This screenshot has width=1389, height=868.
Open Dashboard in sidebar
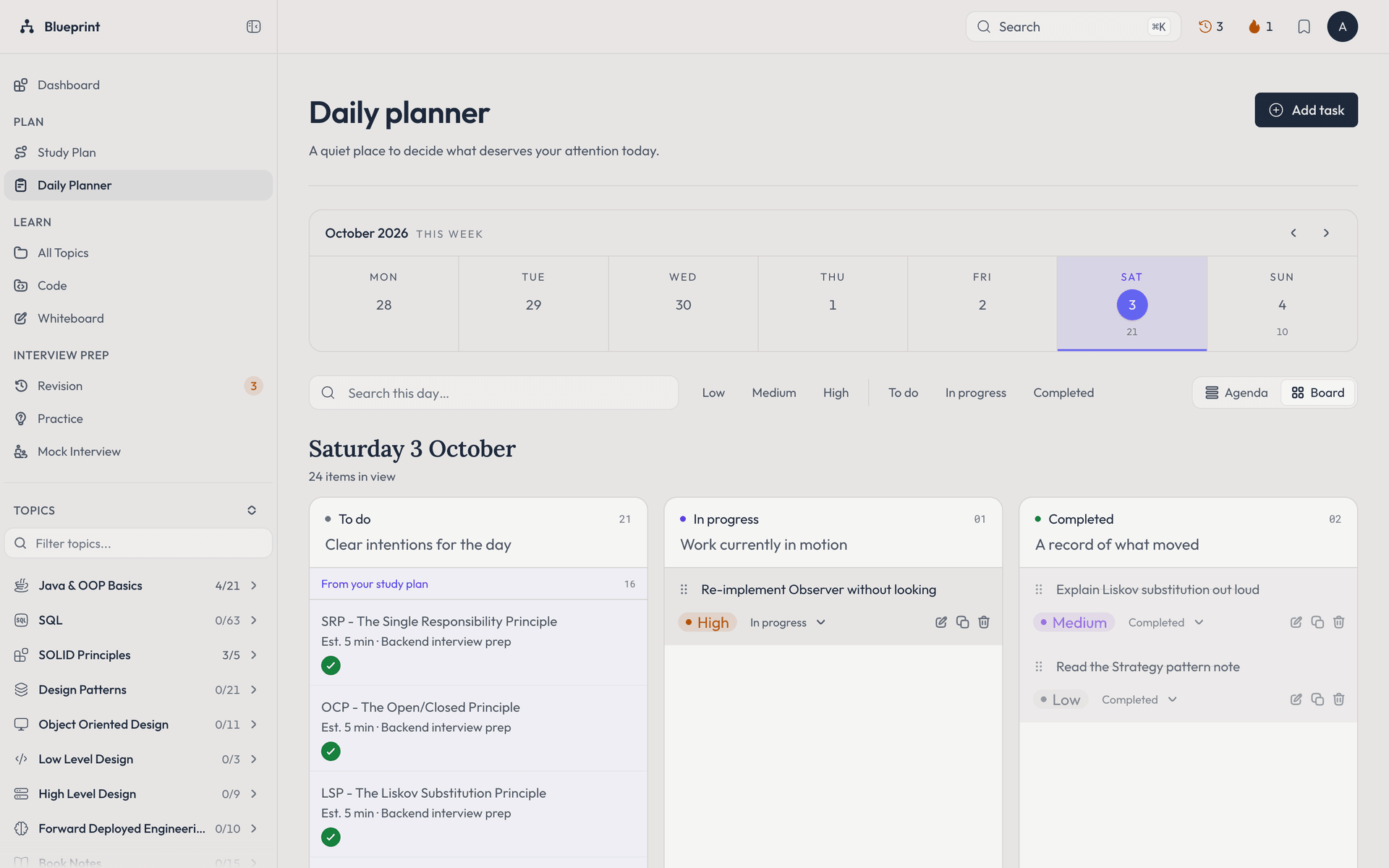click(x=138, y=85)
